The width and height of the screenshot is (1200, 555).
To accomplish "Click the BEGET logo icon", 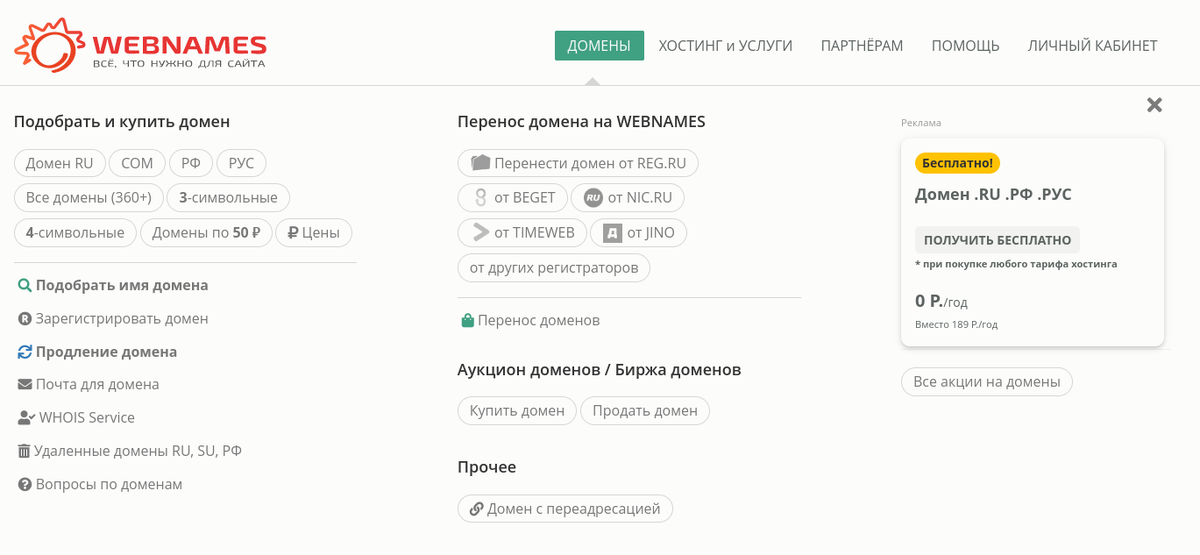I will point(480,198).
